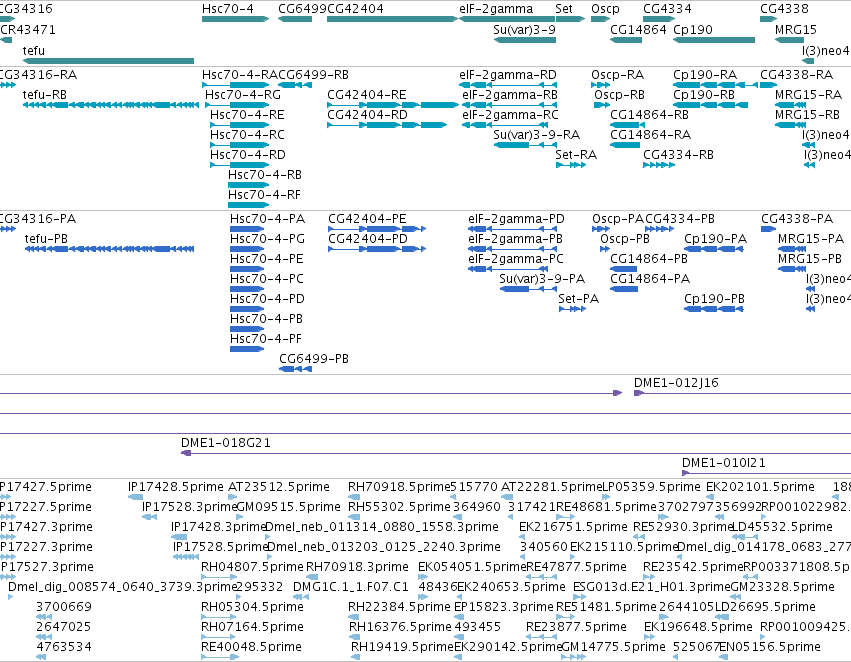Click the CG42404 gene label
The image size is (851, 662).
point(355,9)
